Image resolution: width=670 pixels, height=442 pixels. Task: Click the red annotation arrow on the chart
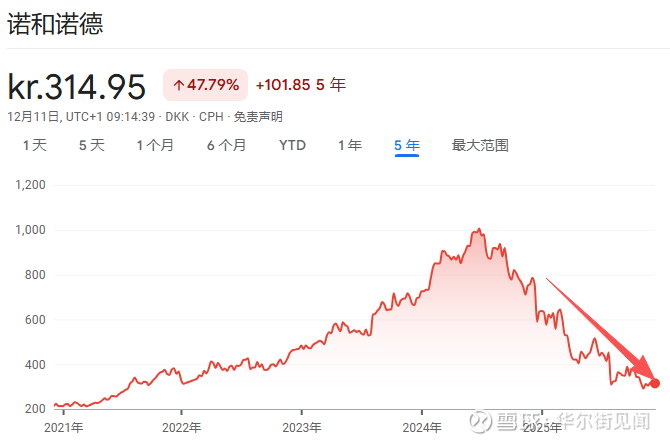tap(598, 330)
